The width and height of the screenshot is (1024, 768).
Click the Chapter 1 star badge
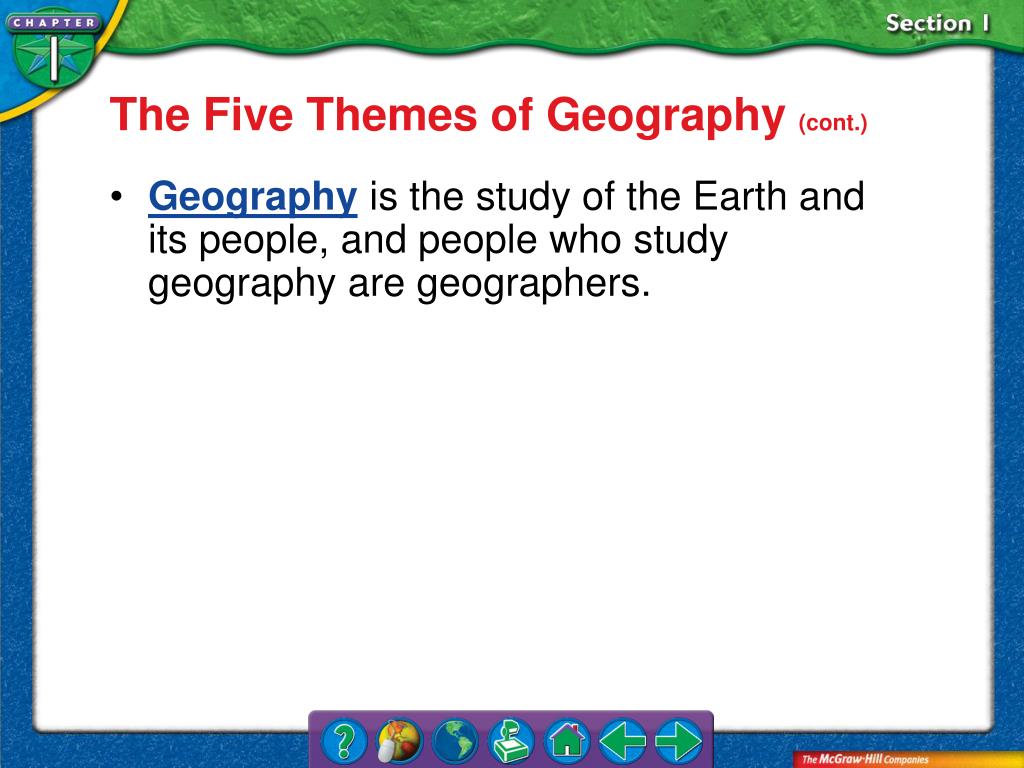click(x=52, y=50)
